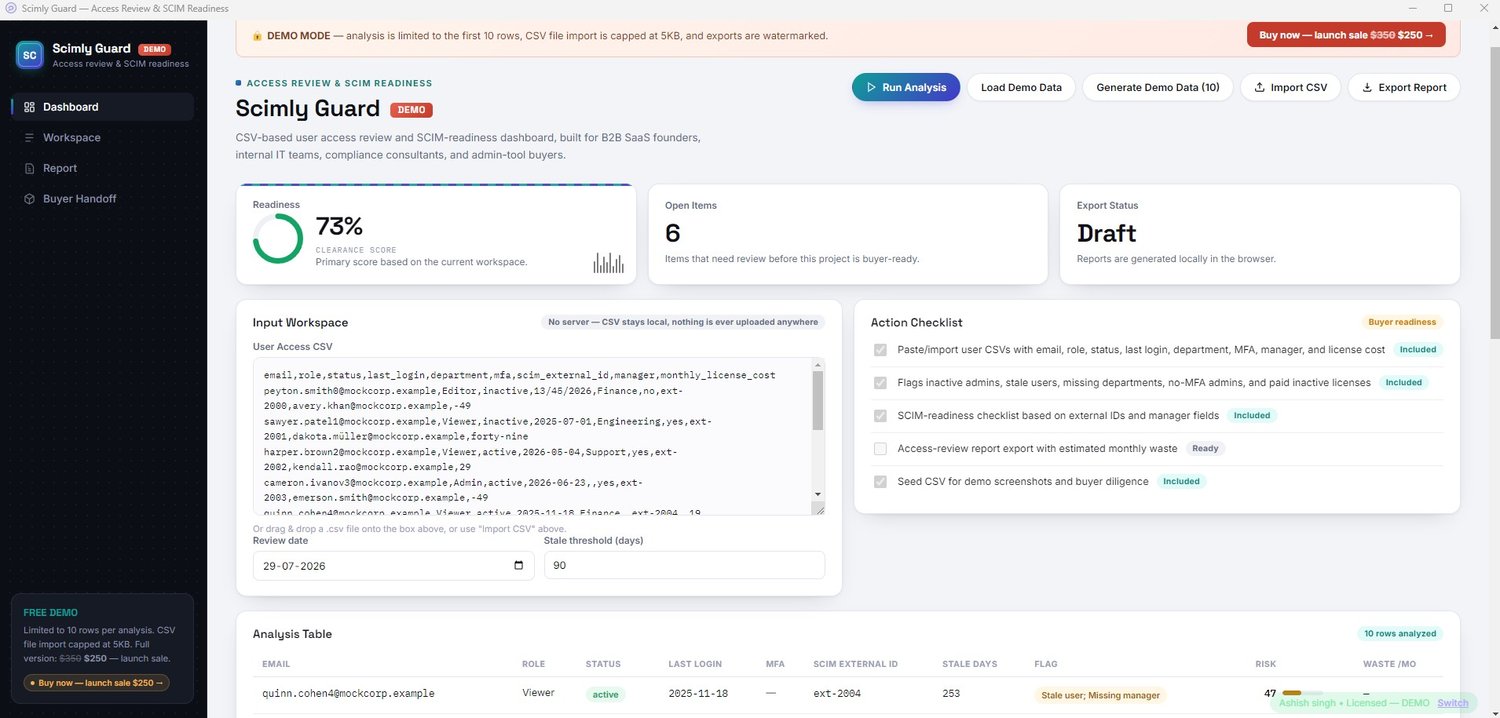Click the Workspace list icon
This screenshot has height=718, width=1500.
click(x=29, y=138)
